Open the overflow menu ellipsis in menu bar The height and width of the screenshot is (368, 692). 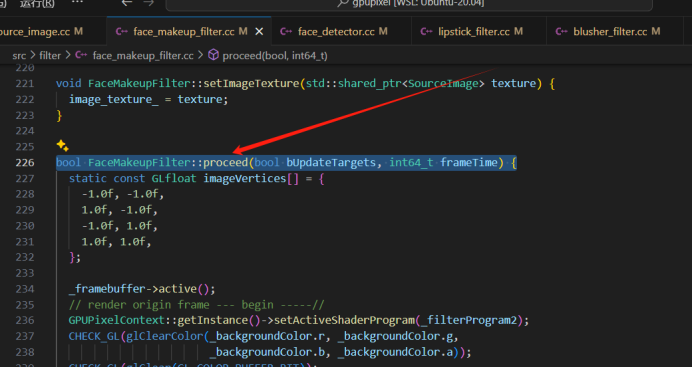76,2
